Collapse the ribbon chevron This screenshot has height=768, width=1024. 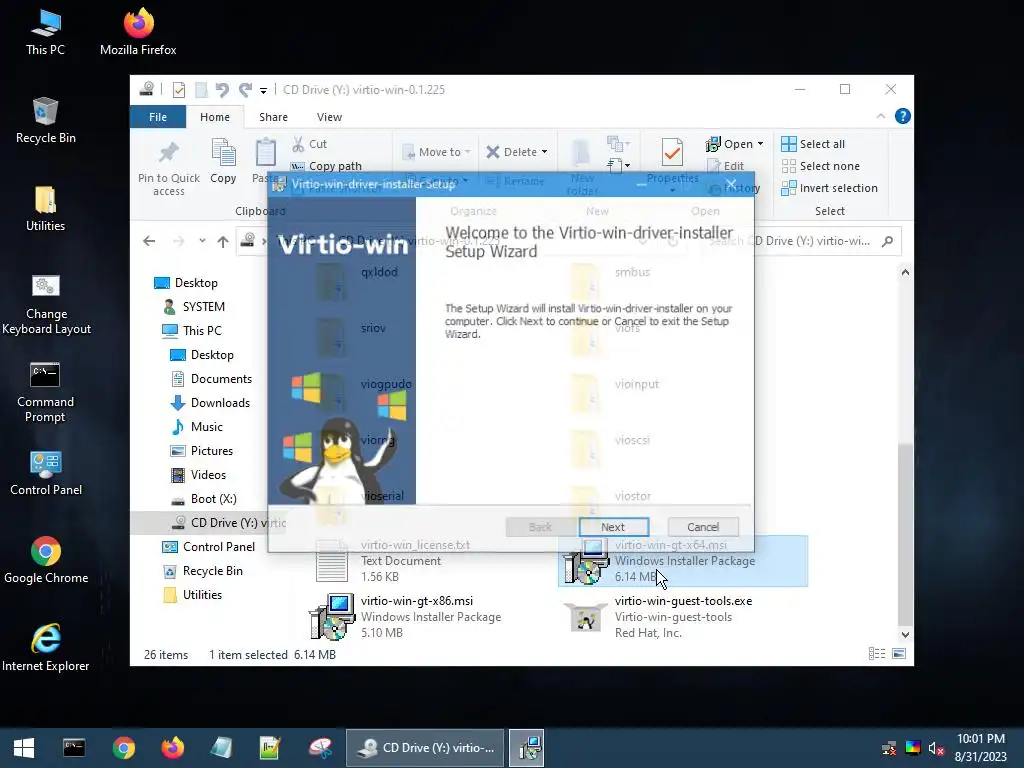pyautogui.click(x=880, y=116)
